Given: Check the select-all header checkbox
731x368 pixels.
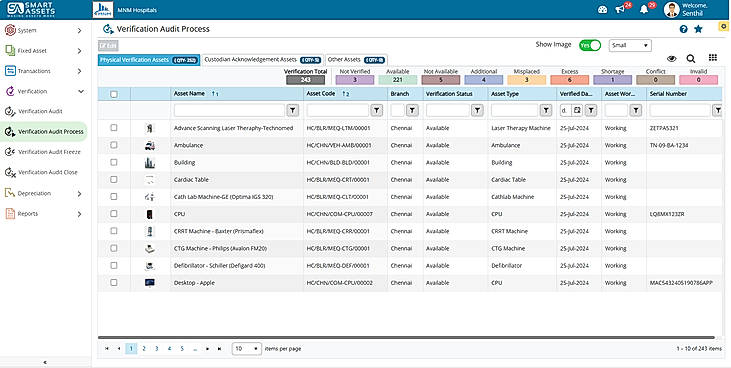Looking at the screenshot, I should pyautogui.click(x=114, y=94).
